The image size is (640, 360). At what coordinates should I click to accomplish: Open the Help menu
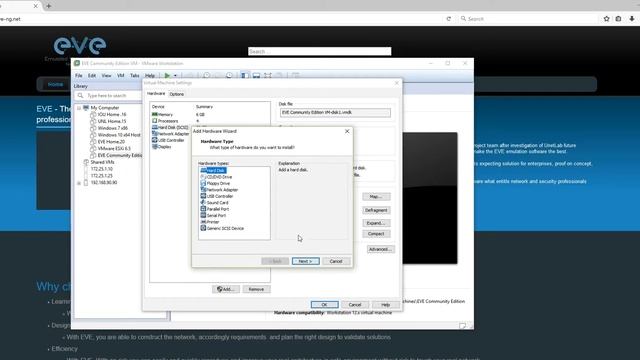(150, 76)
